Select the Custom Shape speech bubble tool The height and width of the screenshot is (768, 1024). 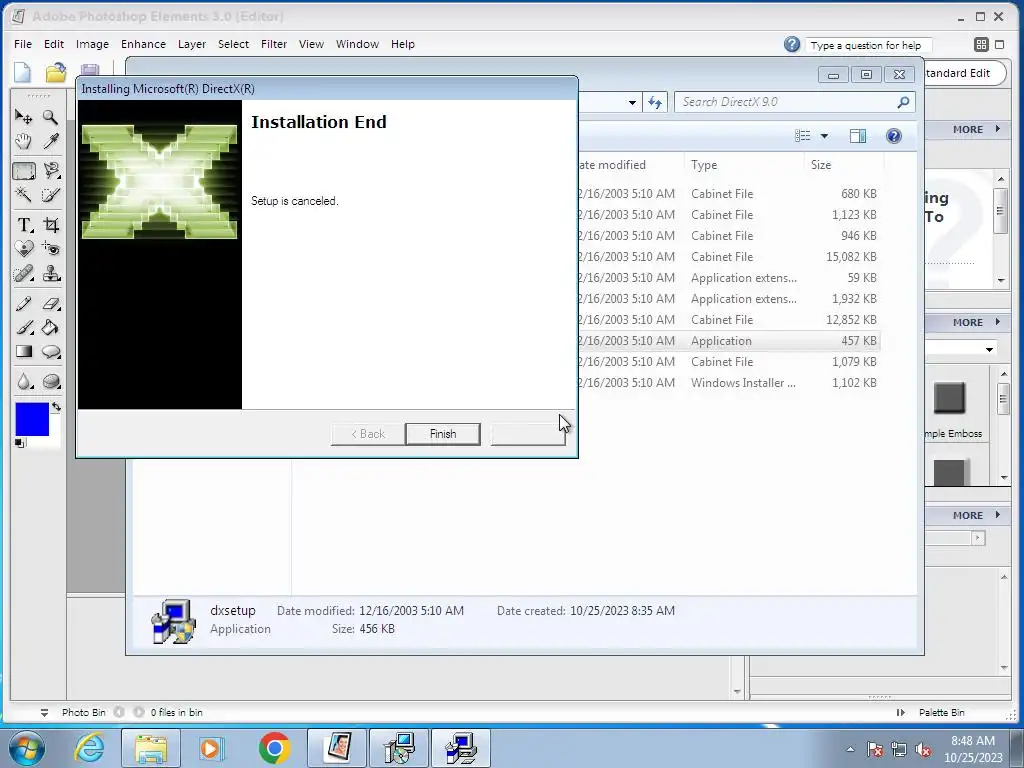[x=50, y=351]
